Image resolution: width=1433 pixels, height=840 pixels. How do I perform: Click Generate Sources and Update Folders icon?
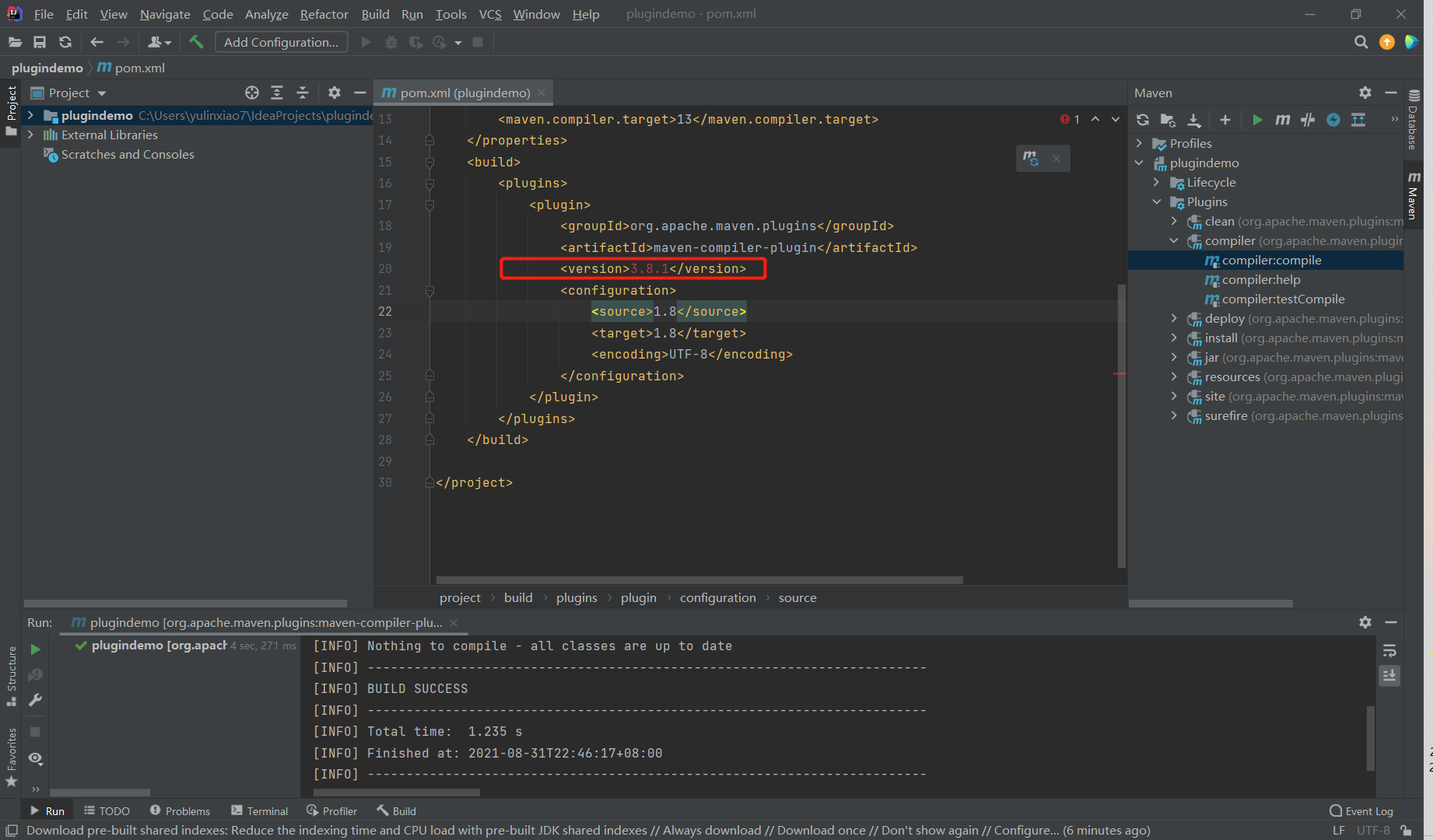pyautogui.click(x=1168, y=120)
